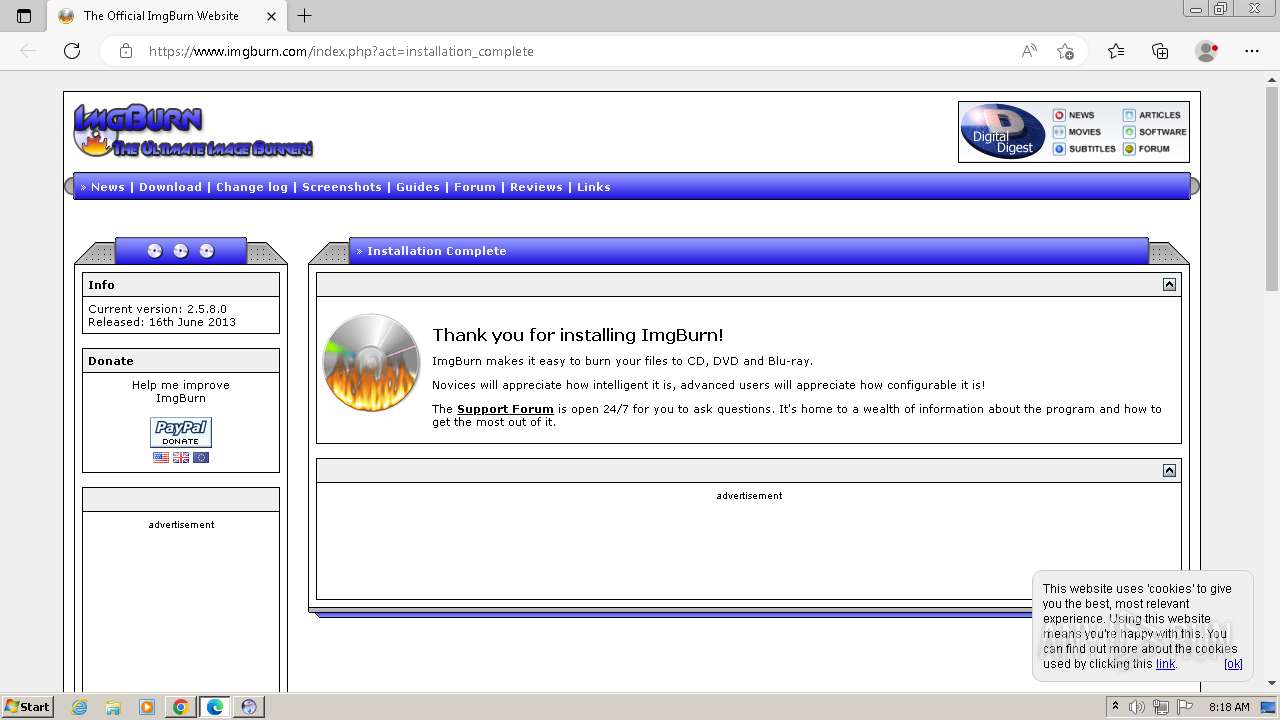
Task: Click the PayPal Donate button
Action: tap(181, 432)
